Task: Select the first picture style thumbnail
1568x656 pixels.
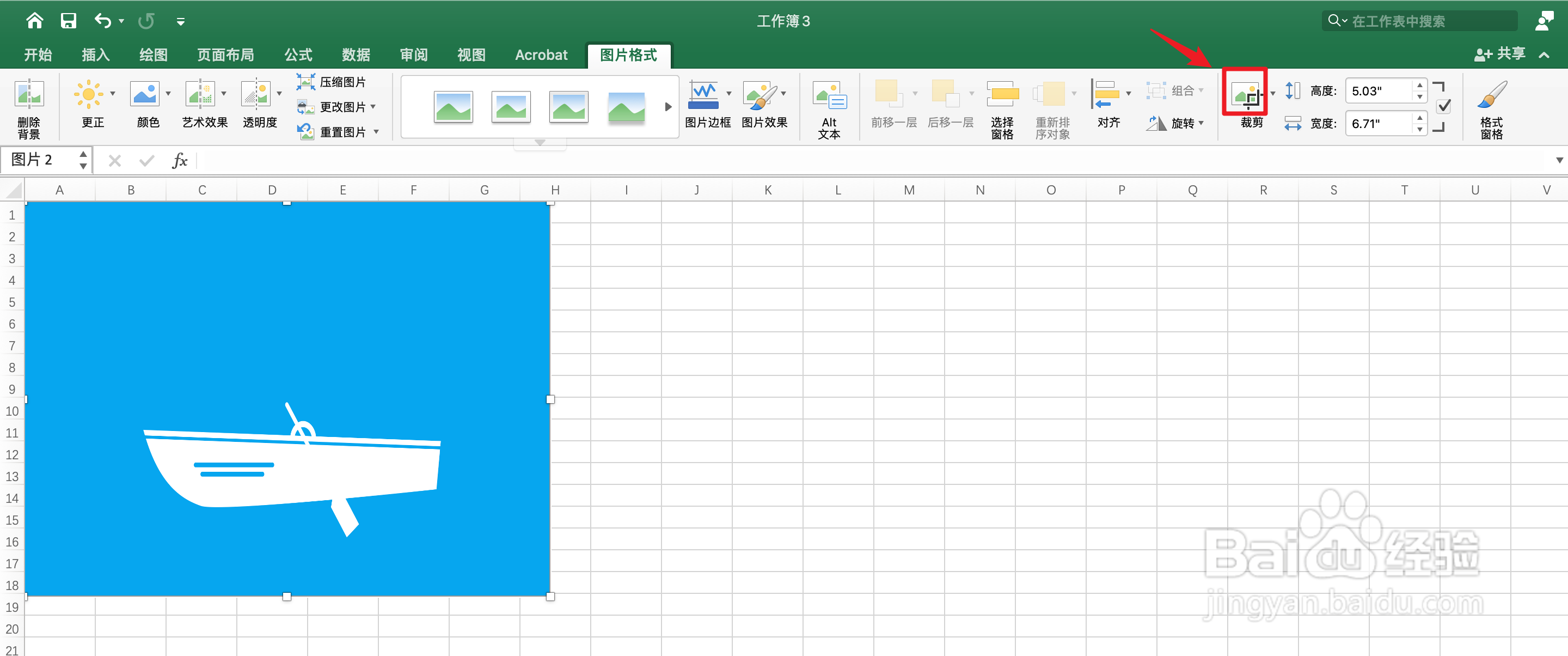Action: point(453,107)
